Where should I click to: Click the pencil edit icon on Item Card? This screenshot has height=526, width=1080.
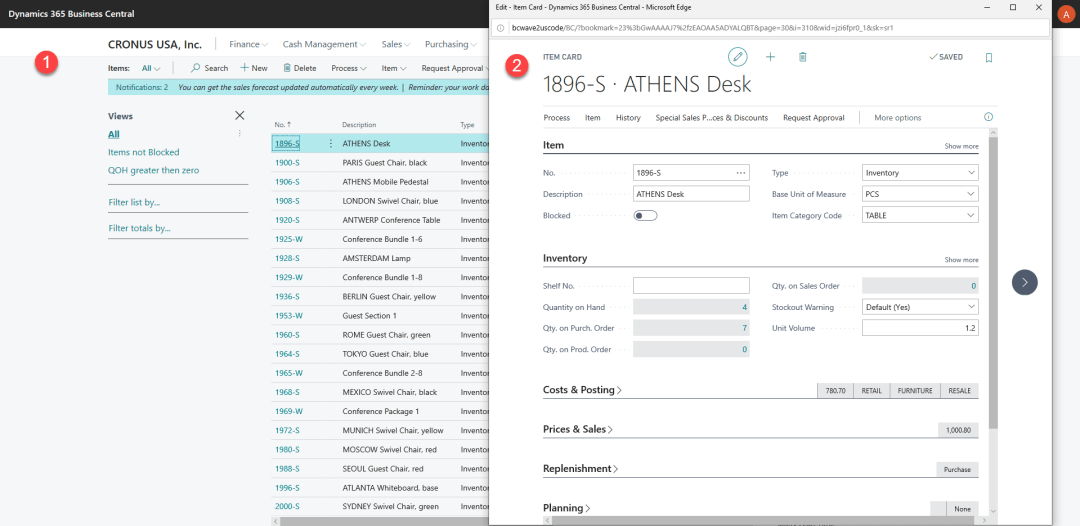tap(738, 57)
